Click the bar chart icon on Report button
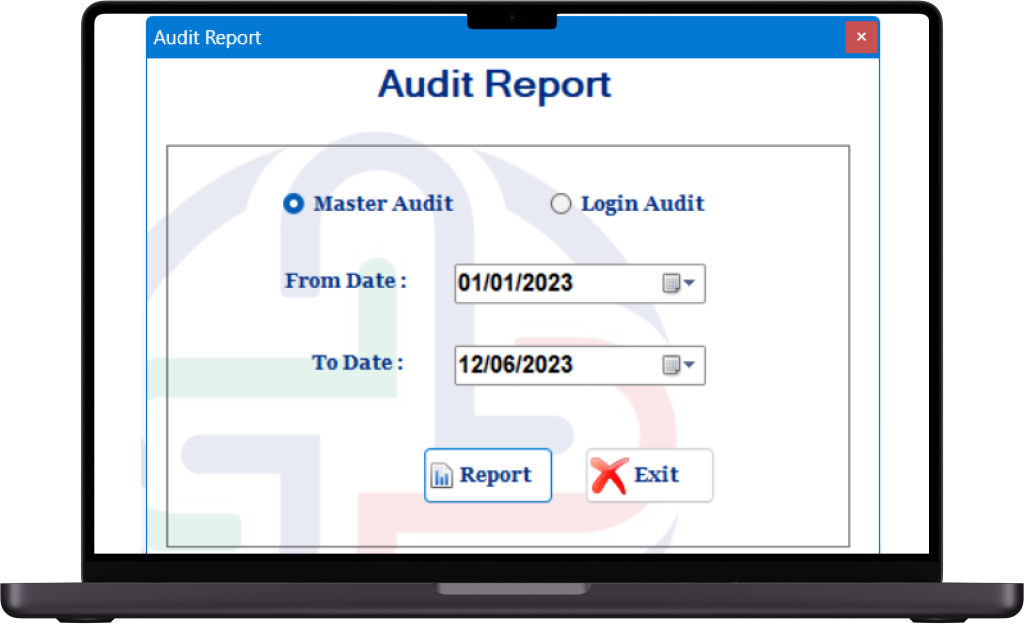Image resolution: width=1024 pixels, height=624 pixels. click(x=441, y=476)
